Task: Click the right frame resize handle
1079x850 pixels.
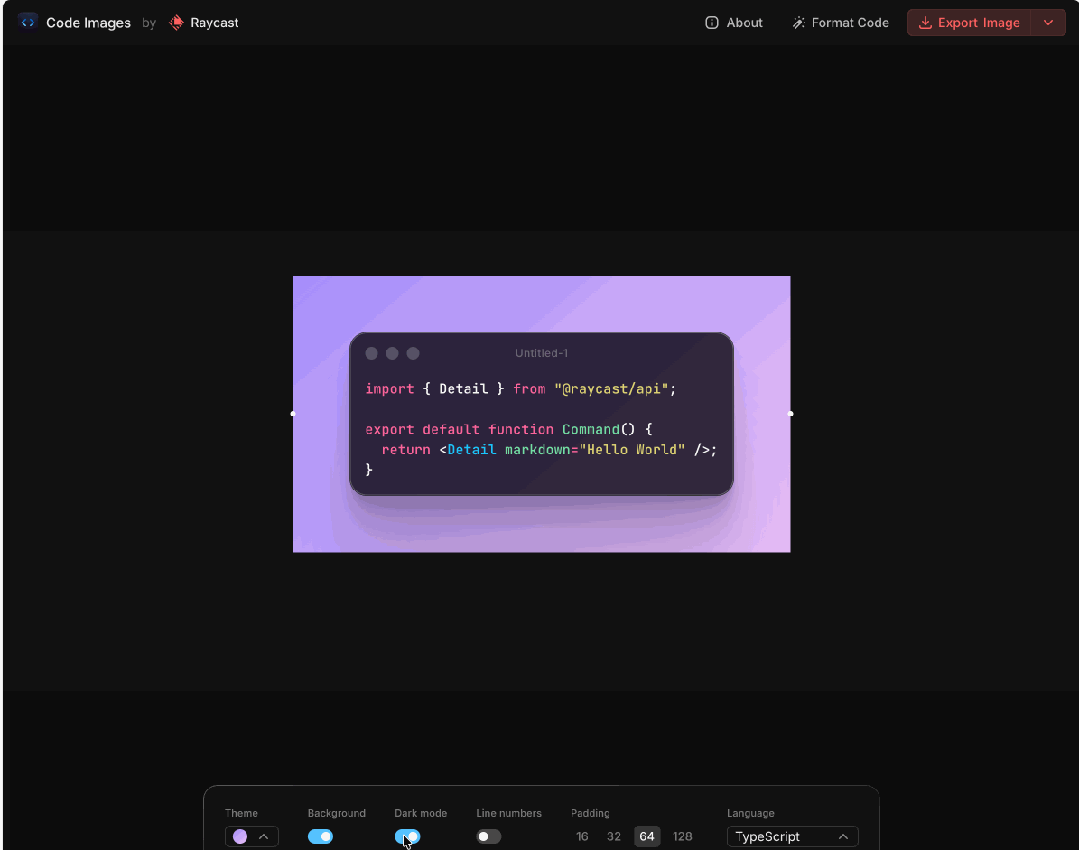Action: (x=790, y=414)
